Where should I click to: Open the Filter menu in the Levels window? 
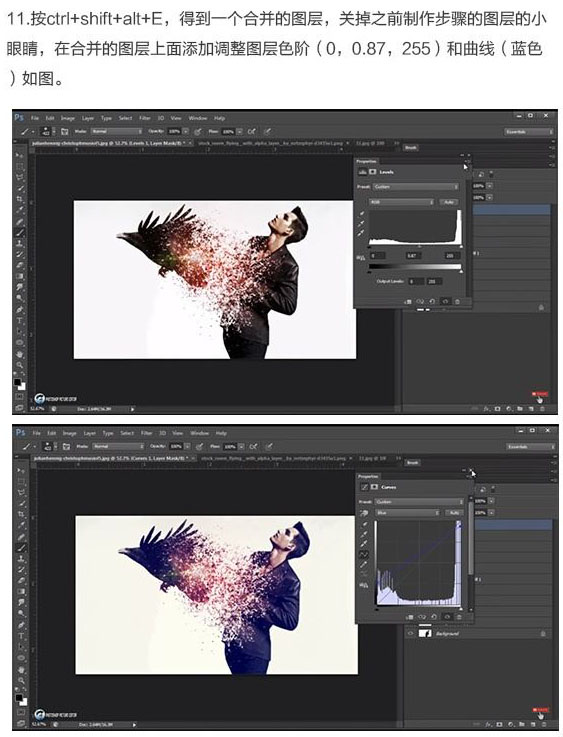pos(145,118)
